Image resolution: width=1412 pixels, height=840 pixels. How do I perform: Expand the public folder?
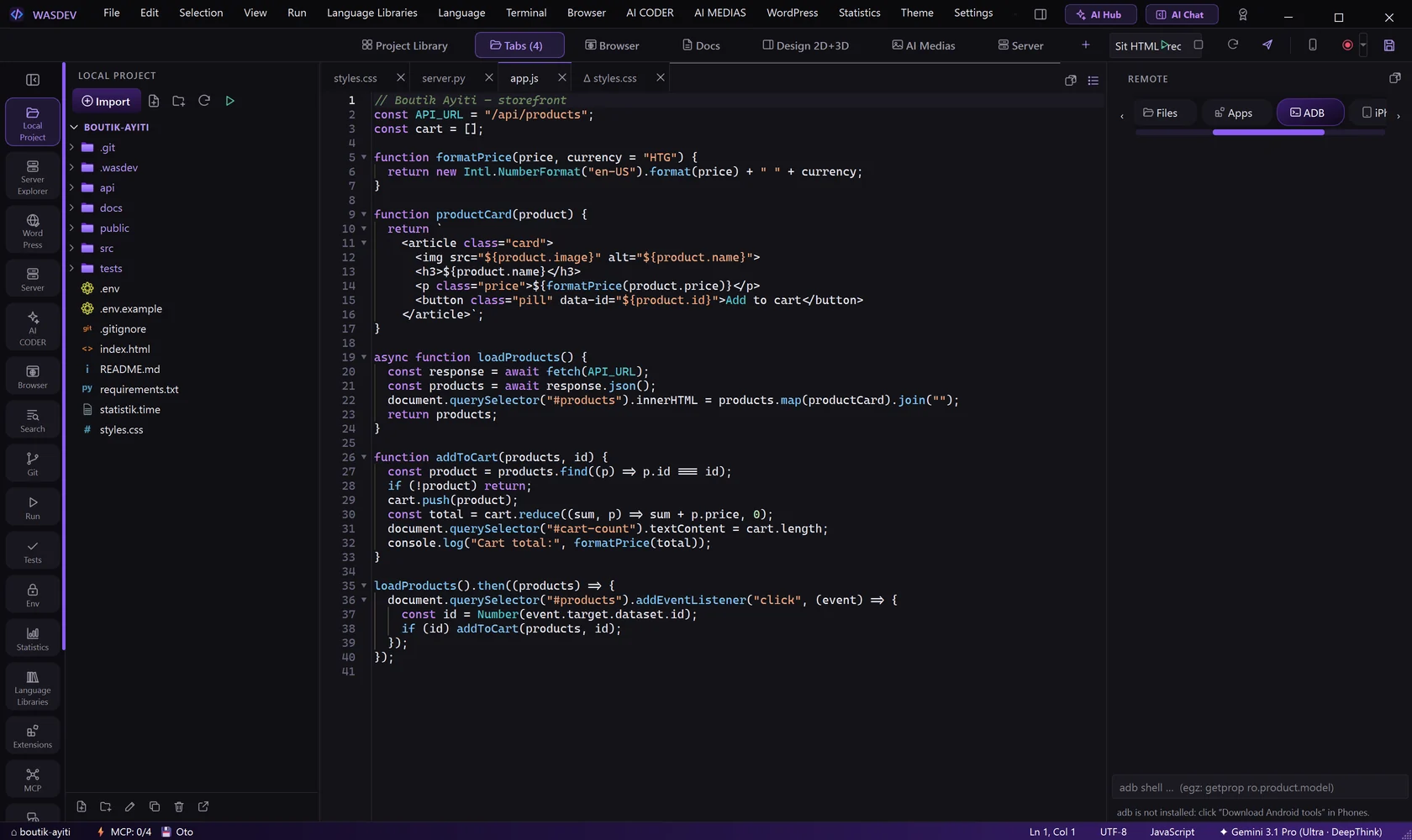click(72, 228)
